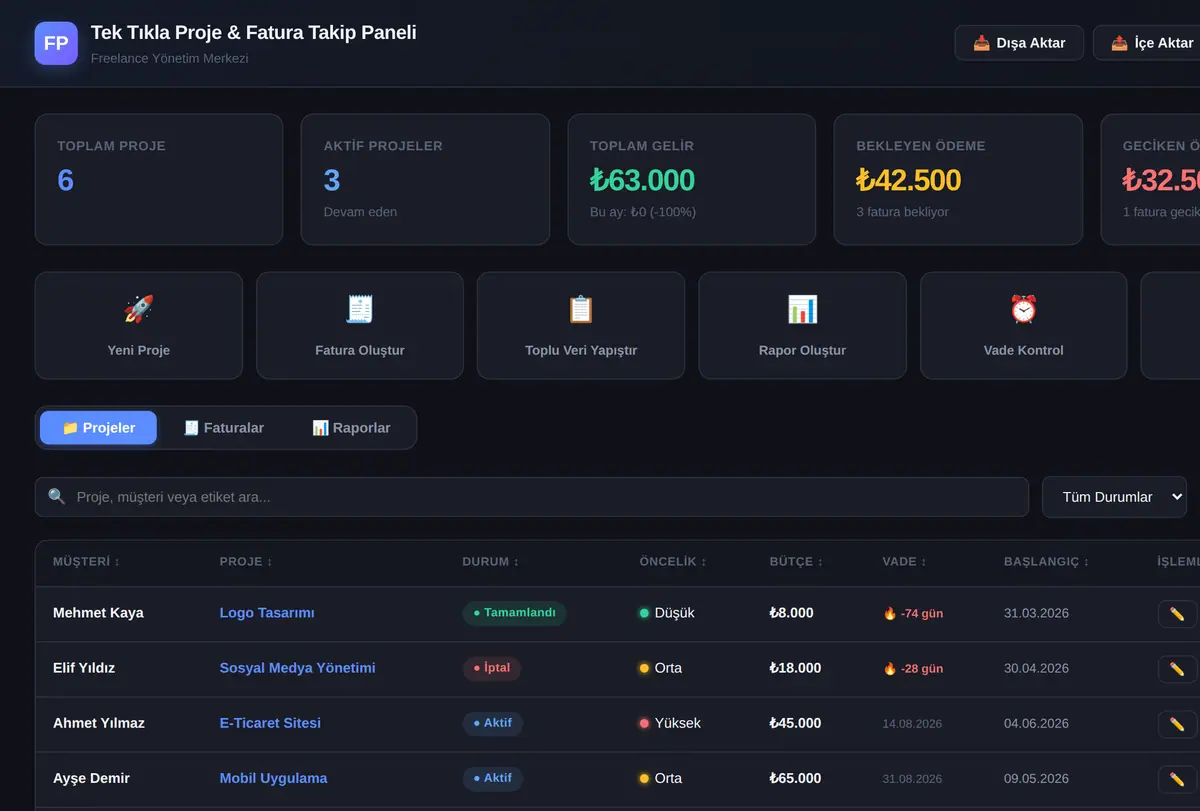Image resolution: width=1200 pixels, height=811 pixels.
Task: Open the Raporlar tab
Action: click(x=351, y=427)
